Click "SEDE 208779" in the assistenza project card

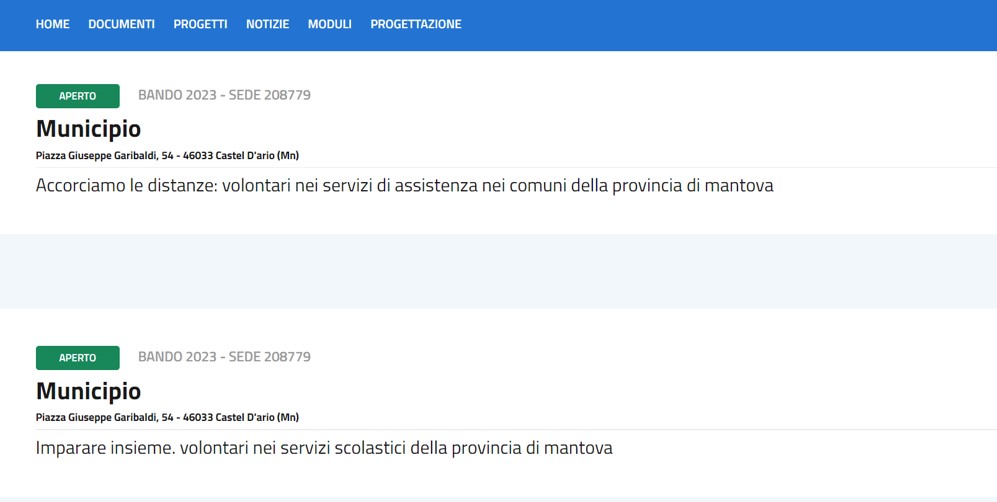pos(270,96)
